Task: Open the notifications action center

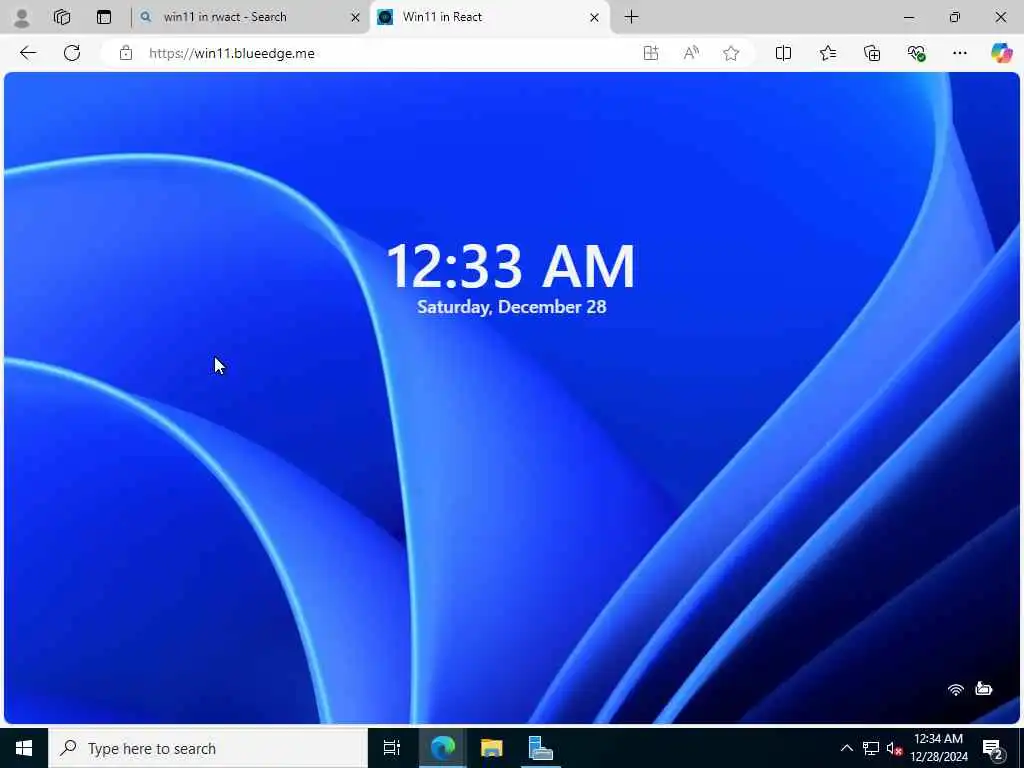Action: [993, 749]
